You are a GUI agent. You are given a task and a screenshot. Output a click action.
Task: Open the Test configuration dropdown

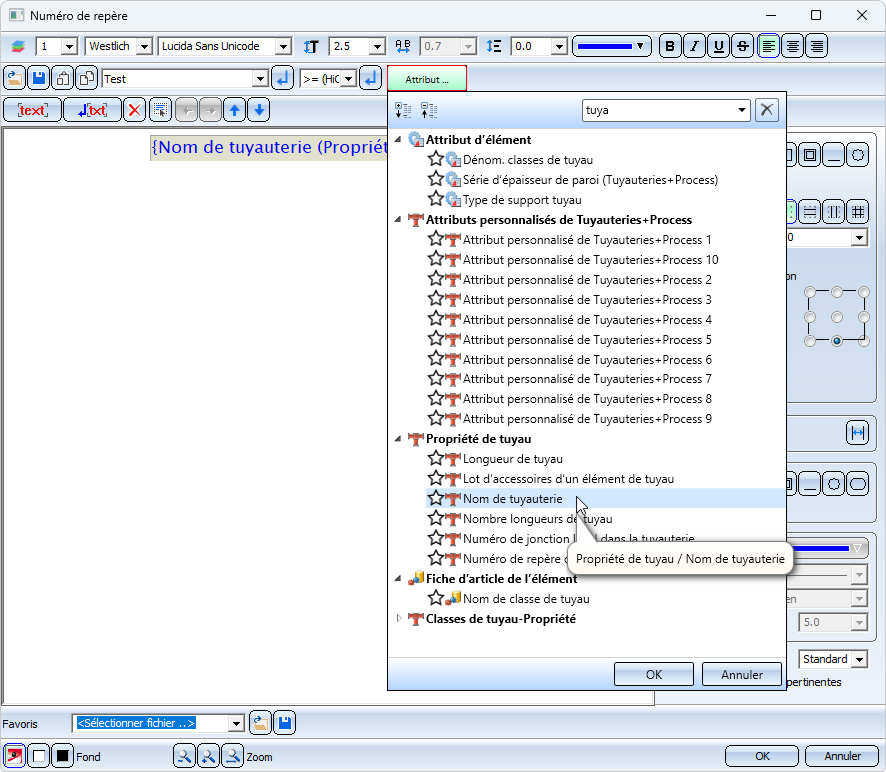click(260, 79)
